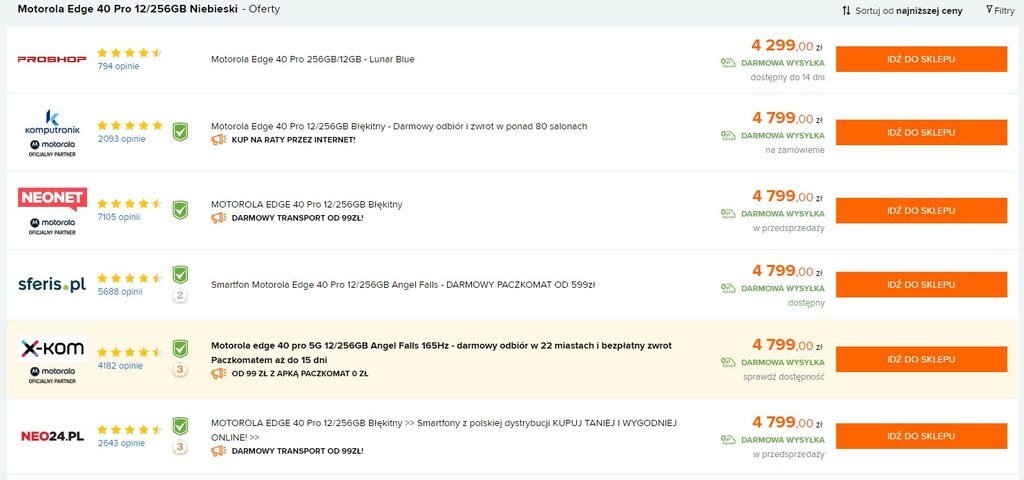Click the green trusted shield for x-kom
The image size is (1024, 480).
(180, 349)
